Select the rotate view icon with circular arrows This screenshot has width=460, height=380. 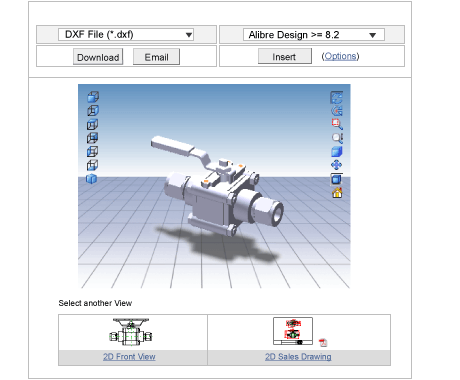click(337, 98)
